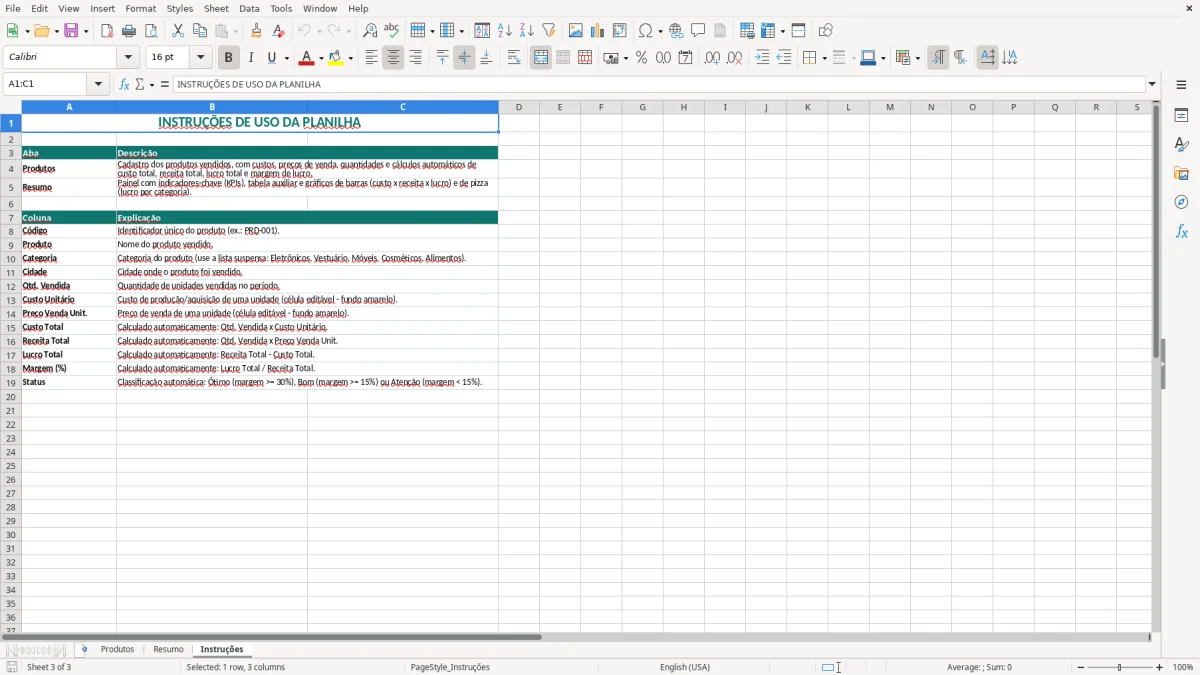The image size is (1200, 675).
Task: Select column D header
Action: tap(519, 107)
